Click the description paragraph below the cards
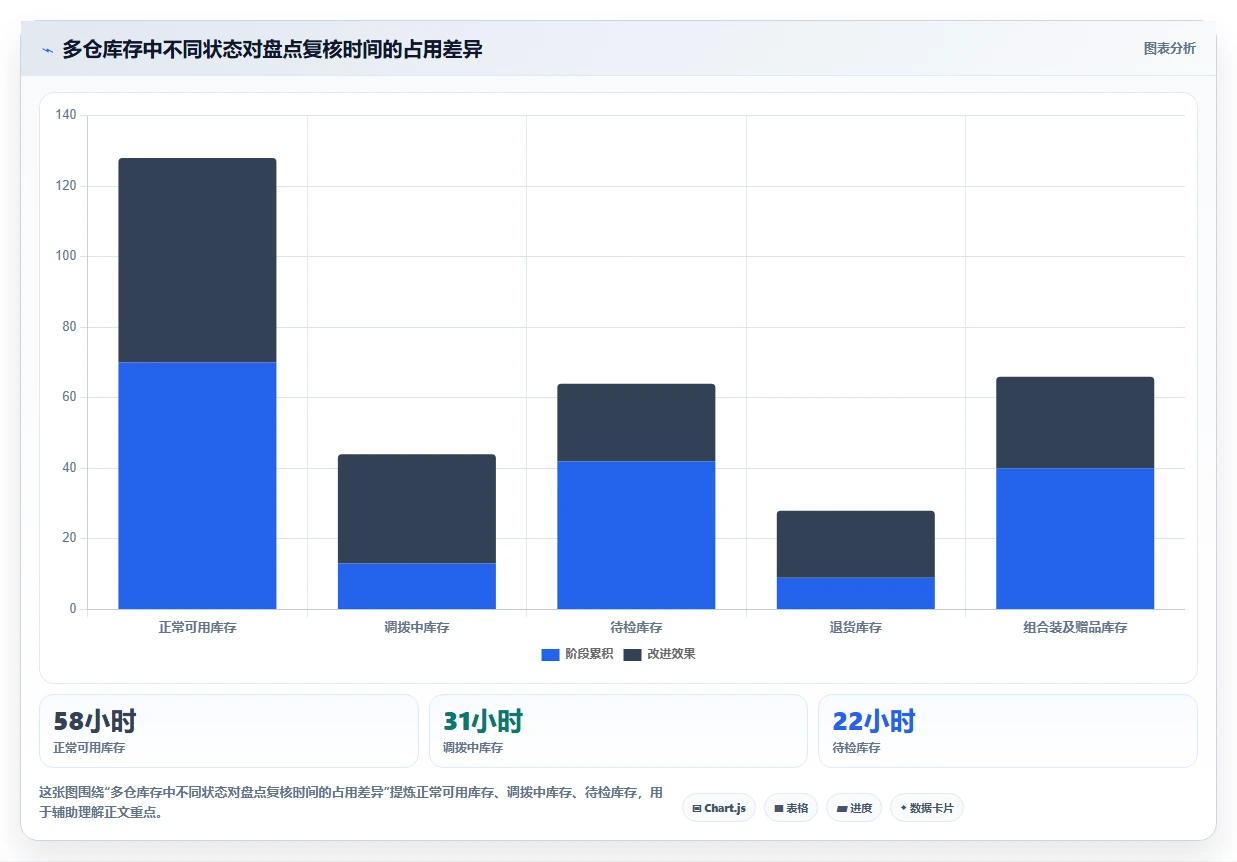 pos(351,802)
